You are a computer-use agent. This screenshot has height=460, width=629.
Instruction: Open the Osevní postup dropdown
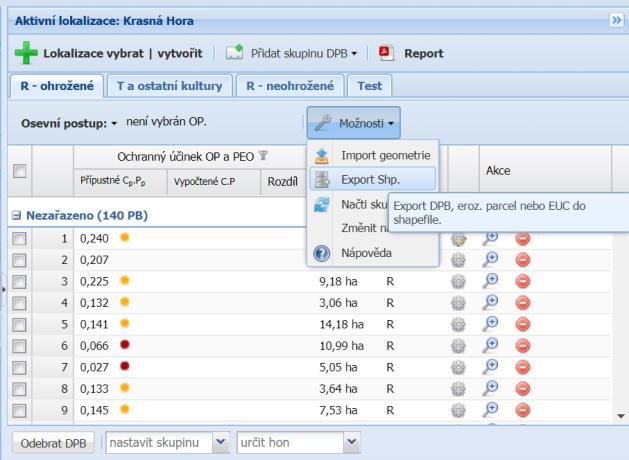coord(69,123)
